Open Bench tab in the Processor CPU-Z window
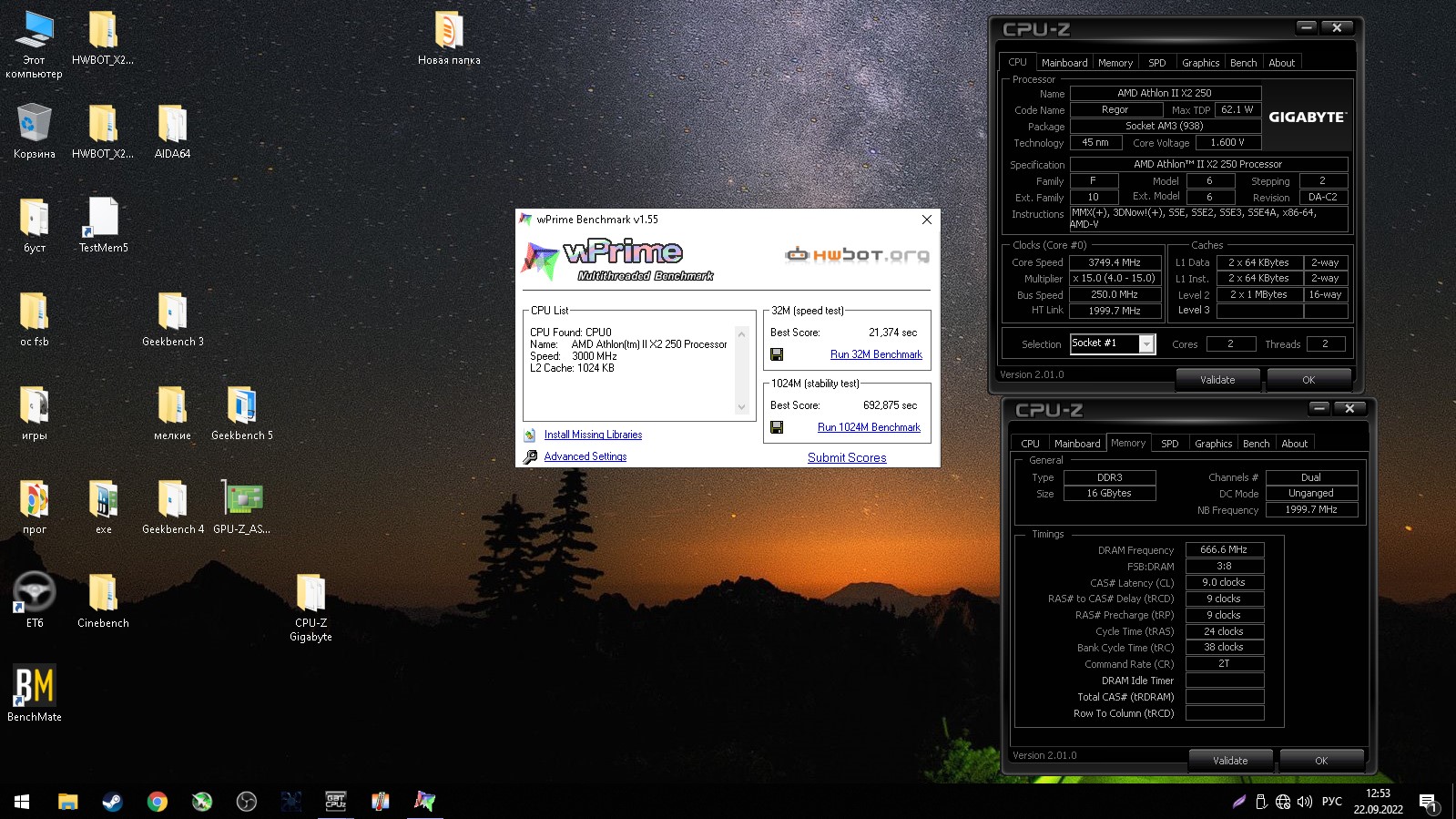 coord(1243,63)
